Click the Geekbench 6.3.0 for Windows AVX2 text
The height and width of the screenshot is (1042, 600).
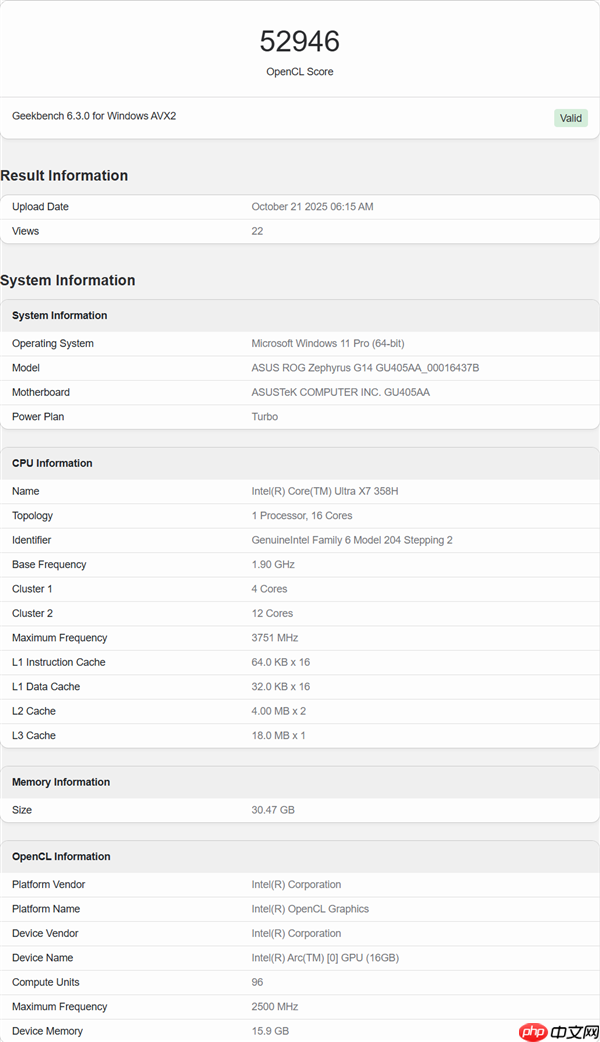click(x=94, y=116)
